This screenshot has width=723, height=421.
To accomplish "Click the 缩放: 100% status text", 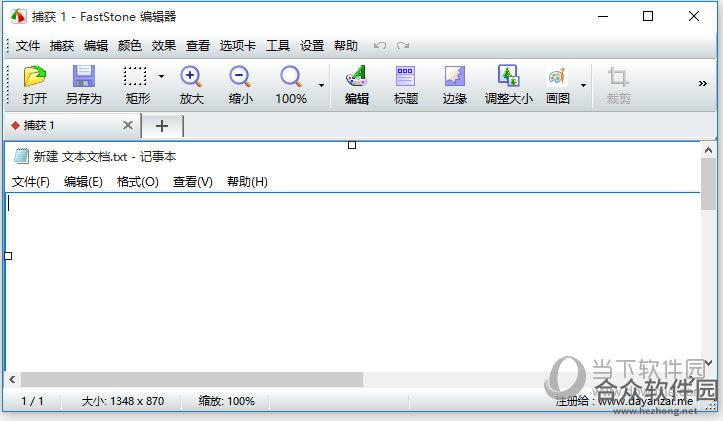I will click(x=226, y=401).
